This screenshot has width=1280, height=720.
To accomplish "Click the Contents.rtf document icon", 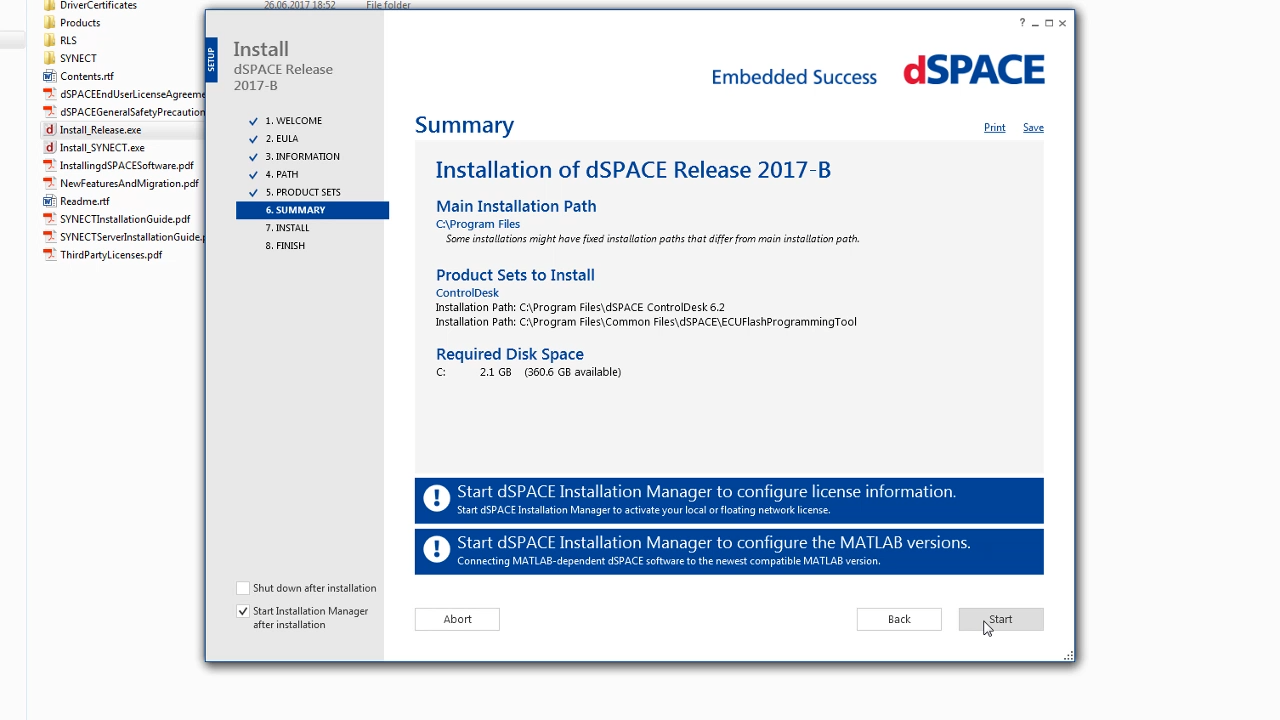I will coord(49,76).
